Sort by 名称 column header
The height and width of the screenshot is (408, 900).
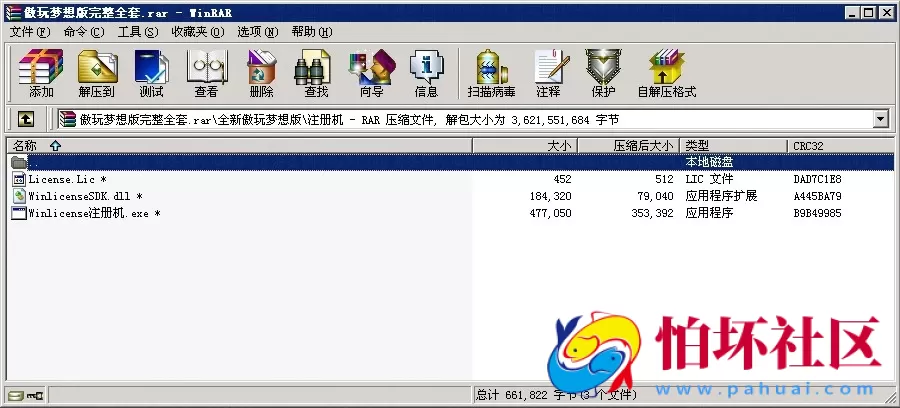coord(239,146)
